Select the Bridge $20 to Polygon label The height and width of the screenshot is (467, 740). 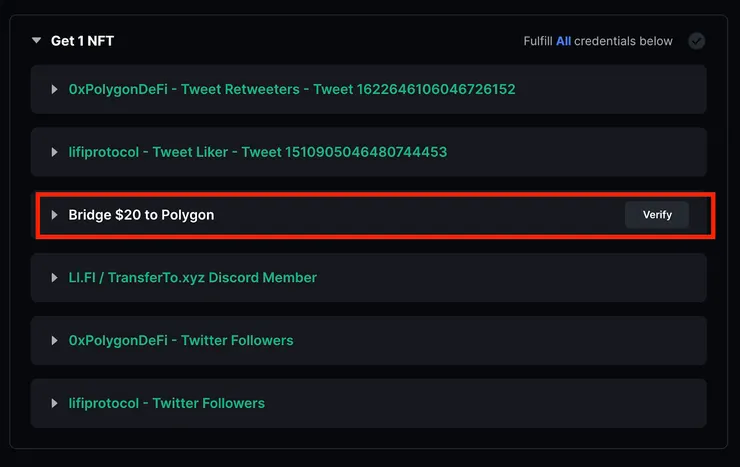click(x=141, y=215)
